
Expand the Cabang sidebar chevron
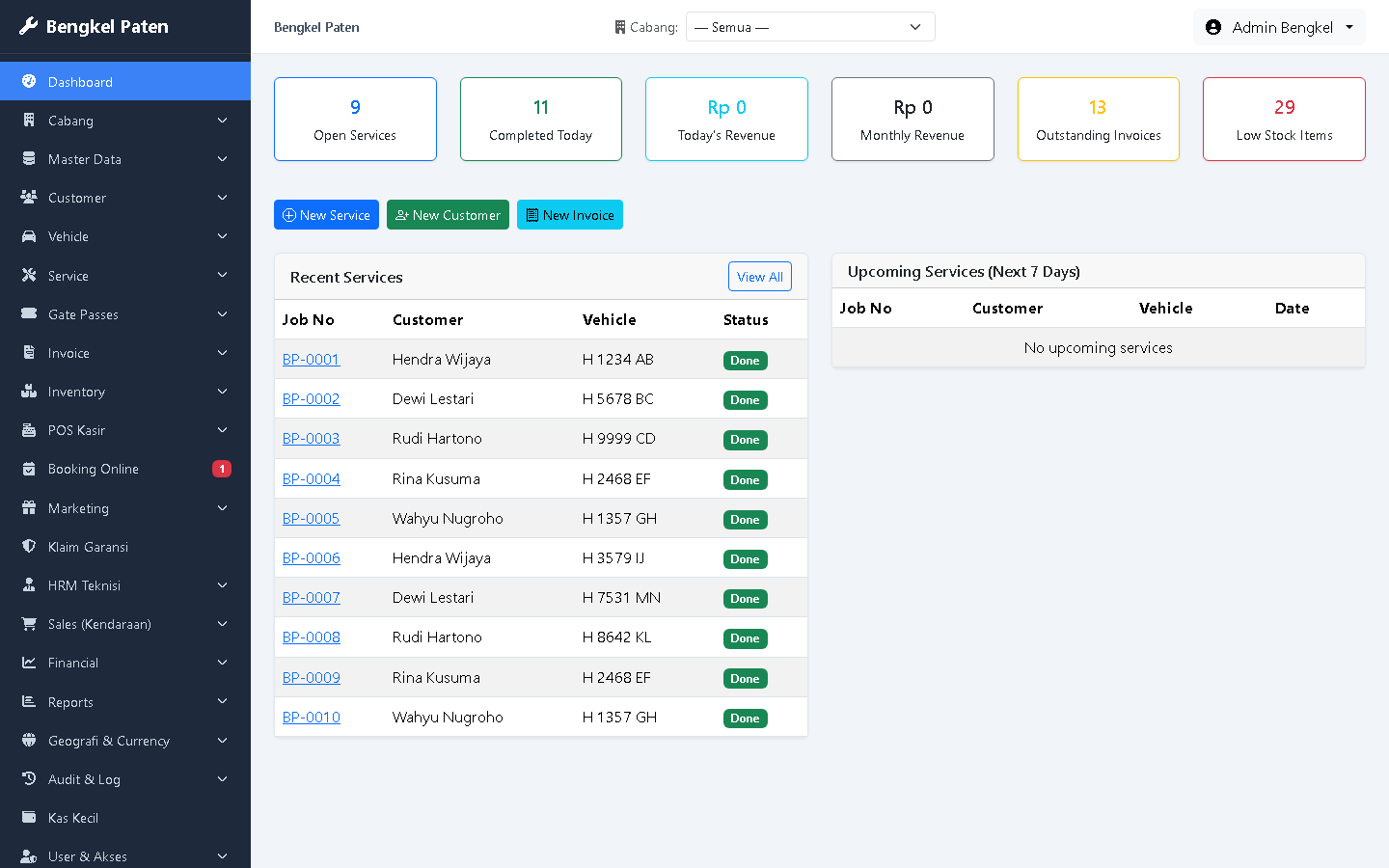223,121
